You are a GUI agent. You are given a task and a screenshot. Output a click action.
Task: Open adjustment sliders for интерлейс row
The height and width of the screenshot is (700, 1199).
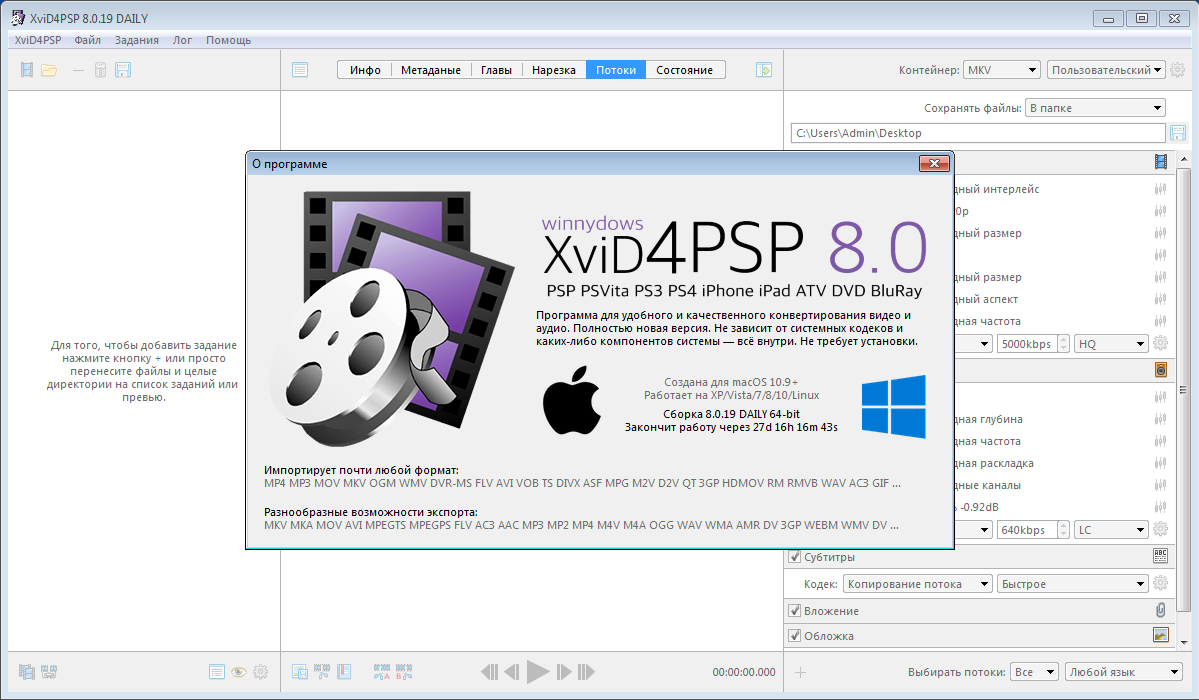click(1161, 189)
